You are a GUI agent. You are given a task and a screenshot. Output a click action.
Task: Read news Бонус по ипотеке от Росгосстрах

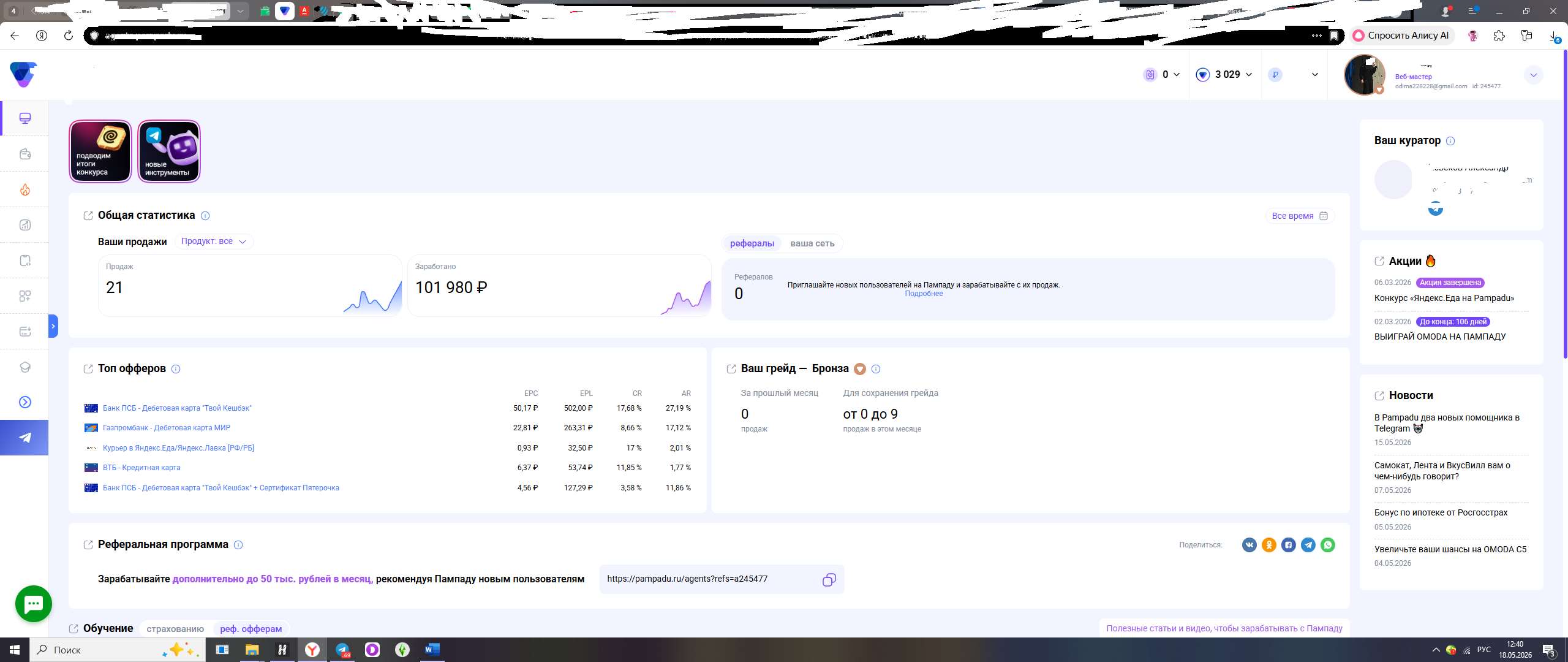(1441, 513)
